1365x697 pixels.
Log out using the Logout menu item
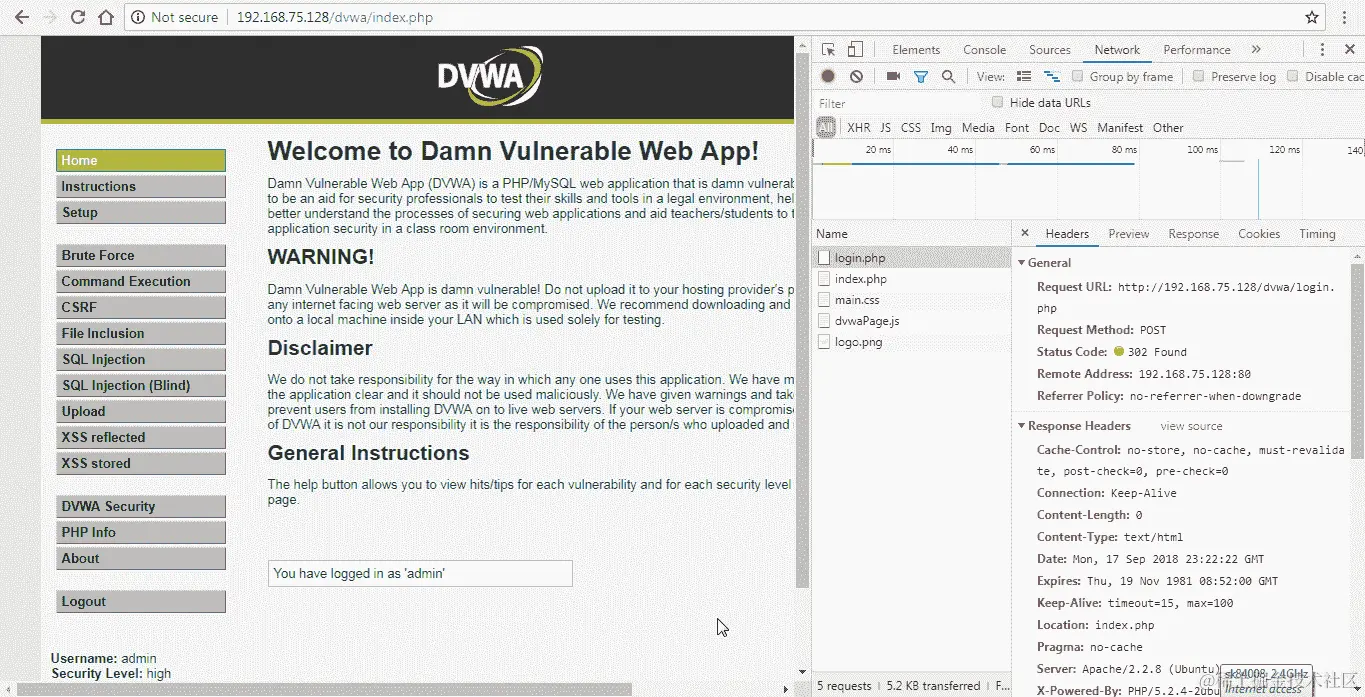pyautogui.click(x=141, y=601)
